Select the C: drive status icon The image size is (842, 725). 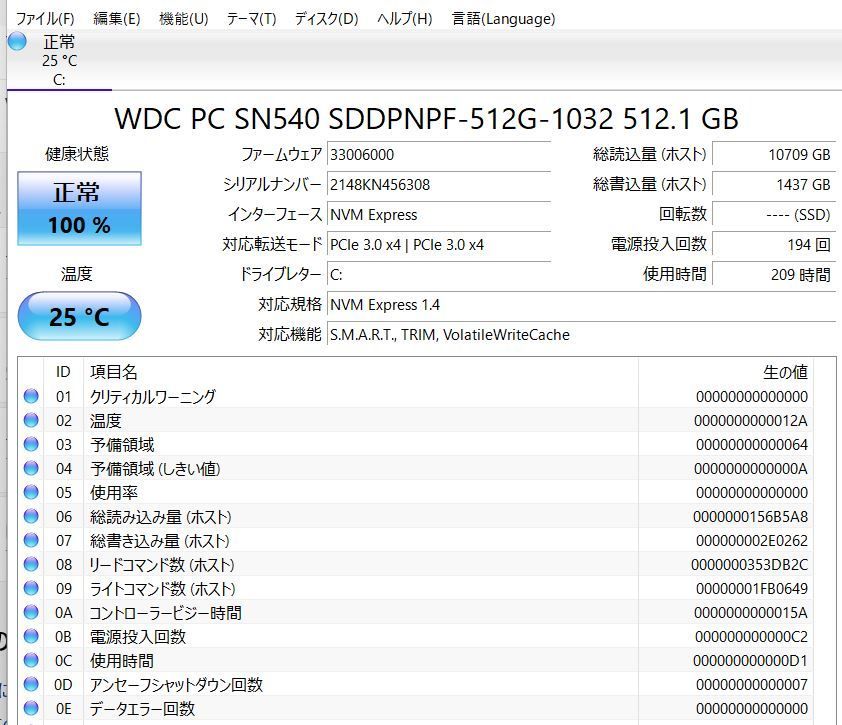[16, 42]
